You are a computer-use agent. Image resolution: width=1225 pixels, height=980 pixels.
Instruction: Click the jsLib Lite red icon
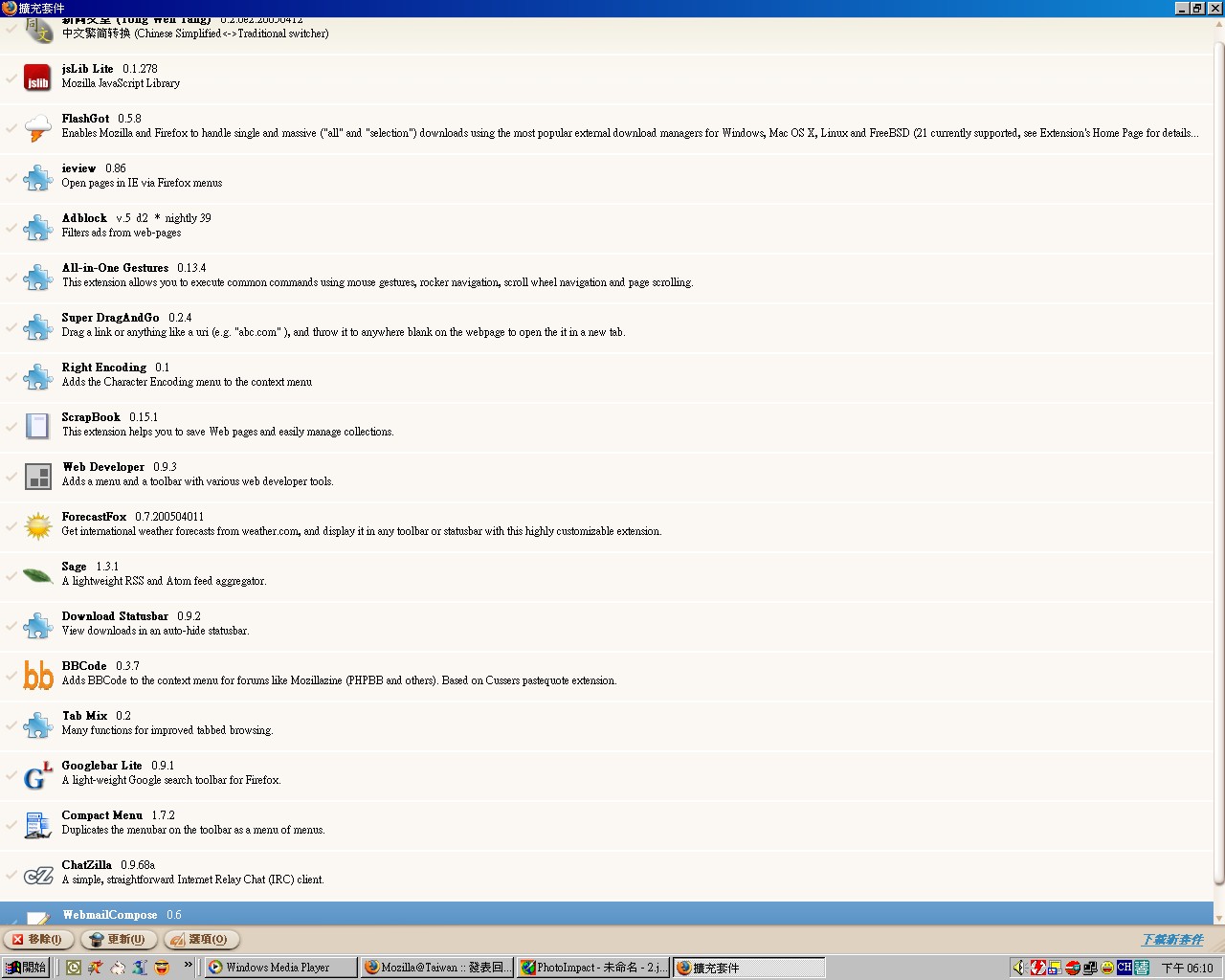[x=37, y=78]
